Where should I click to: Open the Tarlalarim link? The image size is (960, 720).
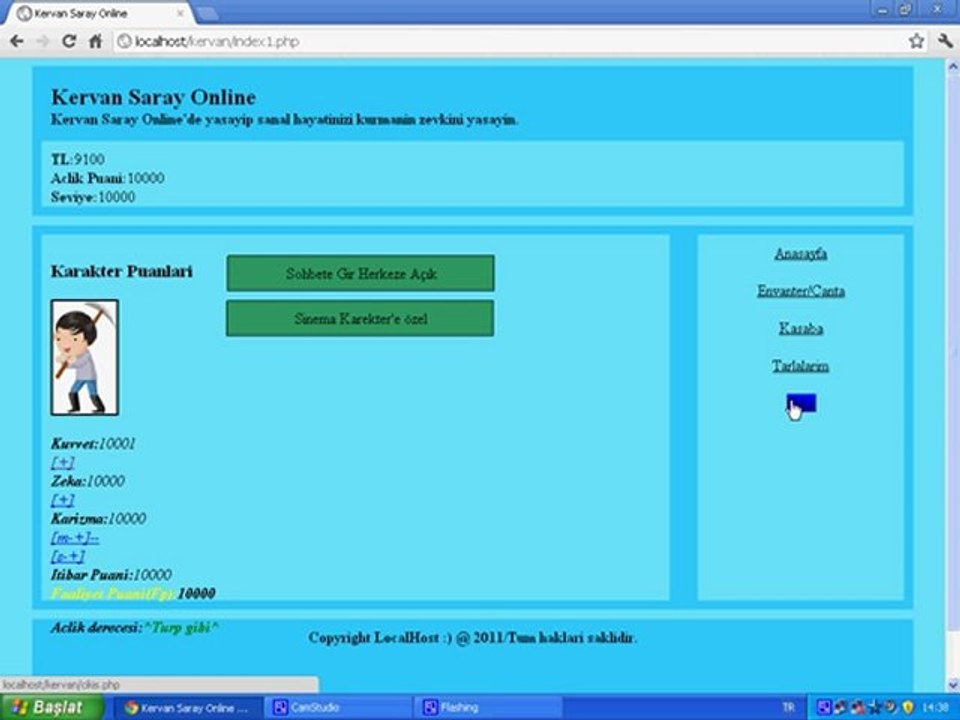(800, 366)
